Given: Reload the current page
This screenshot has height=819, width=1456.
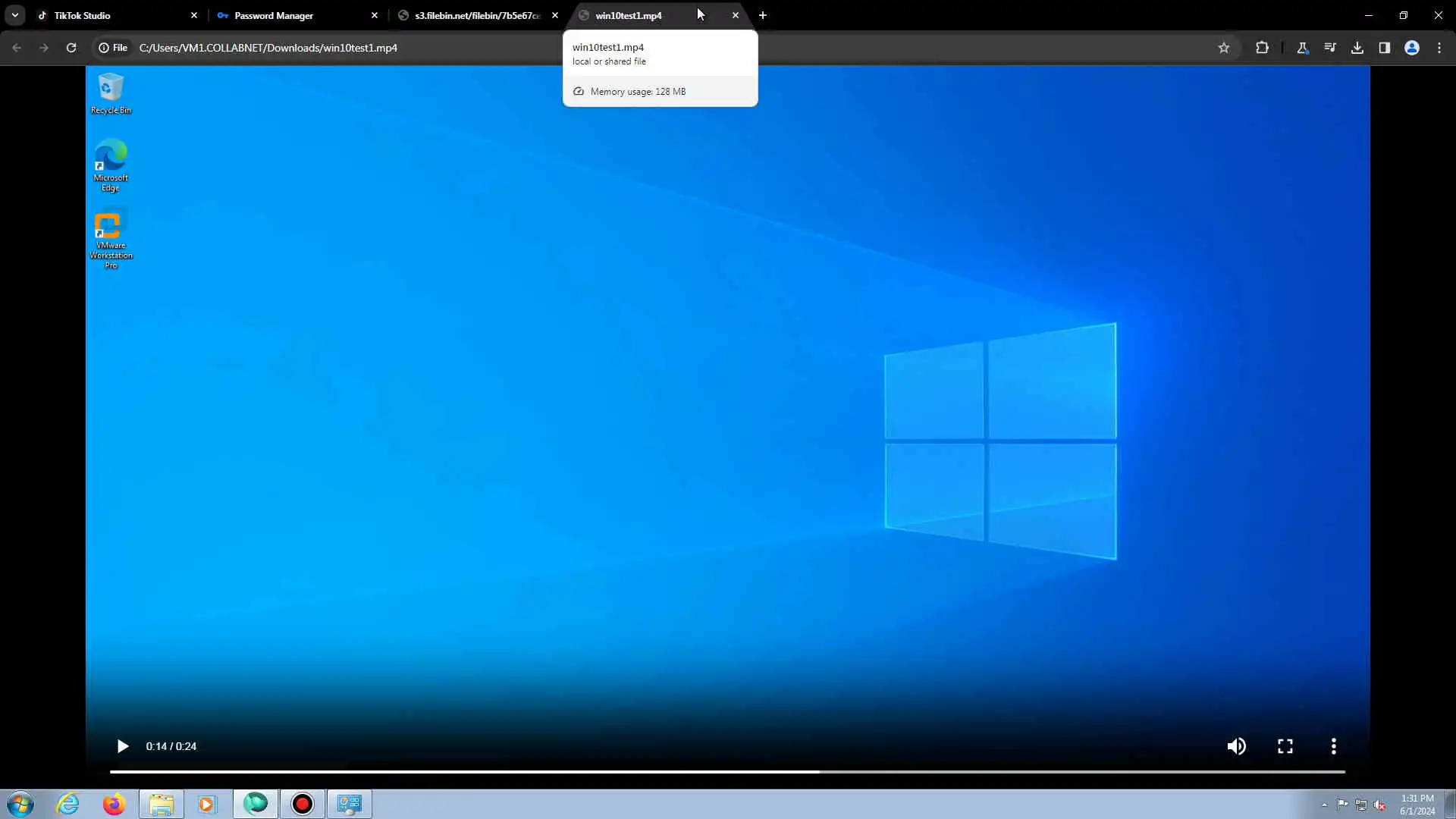Looking at the screenshot, I should [x=71, y=48].
